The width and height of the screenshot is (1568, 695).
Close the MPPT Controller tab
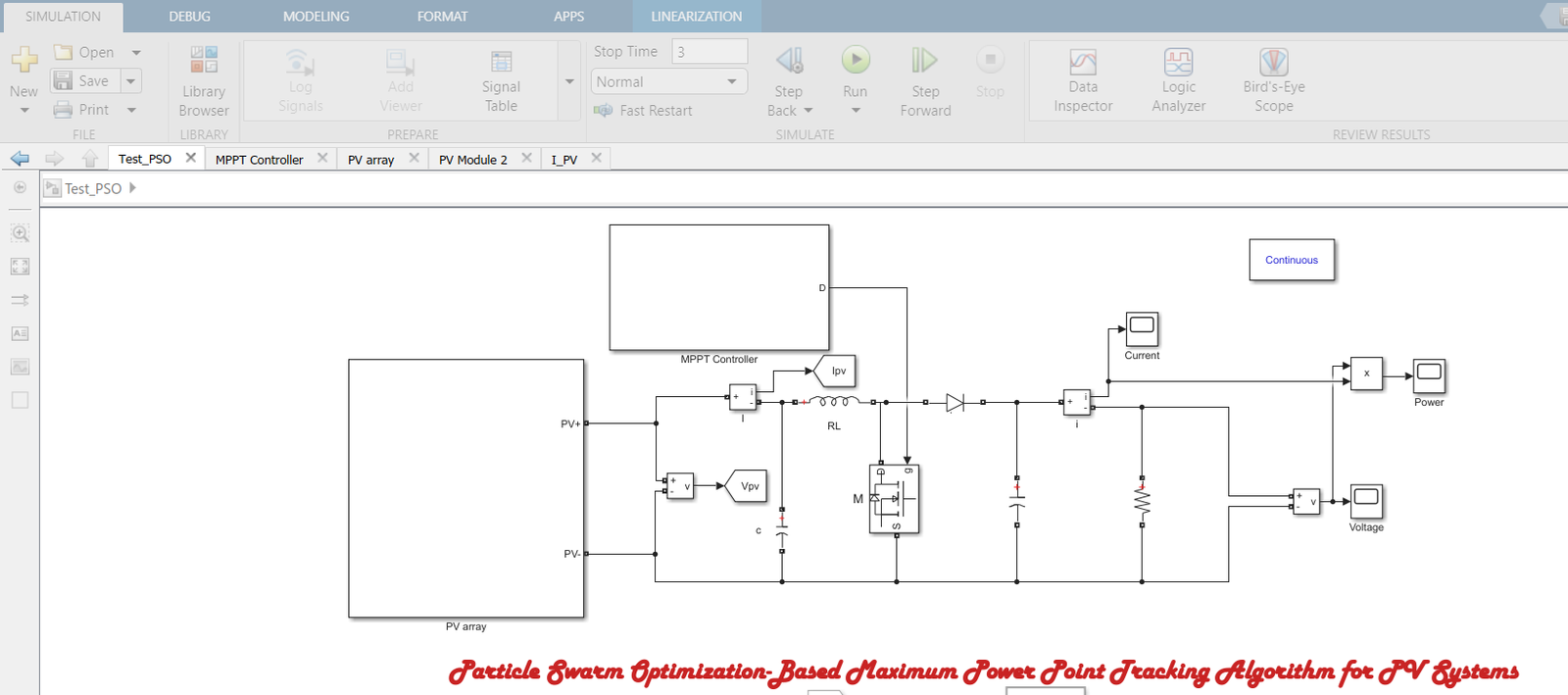tap(322, 158)
